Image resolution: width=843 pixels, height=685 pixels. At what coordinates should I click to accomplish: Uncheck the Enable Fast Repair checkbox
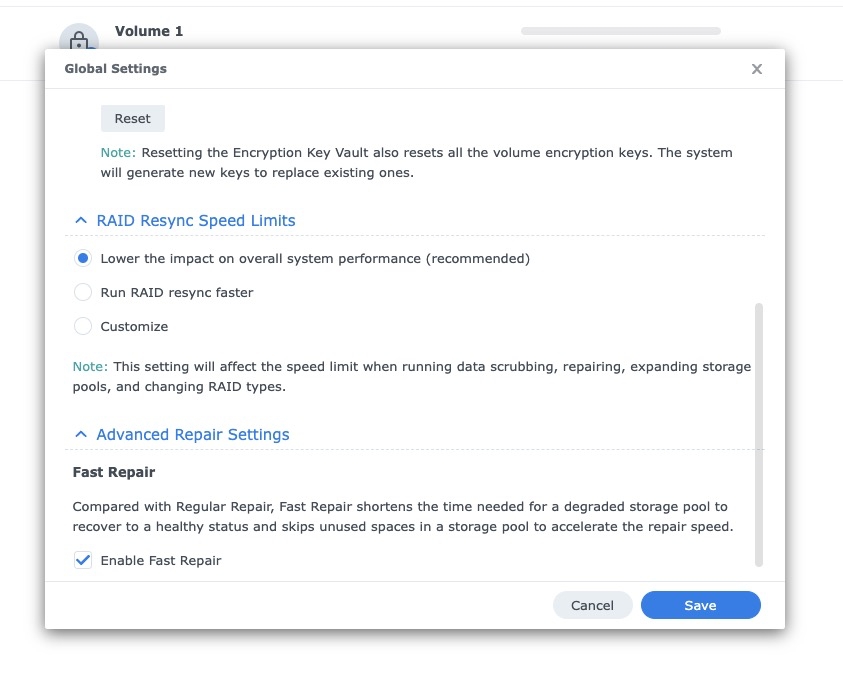coord(83,560)
